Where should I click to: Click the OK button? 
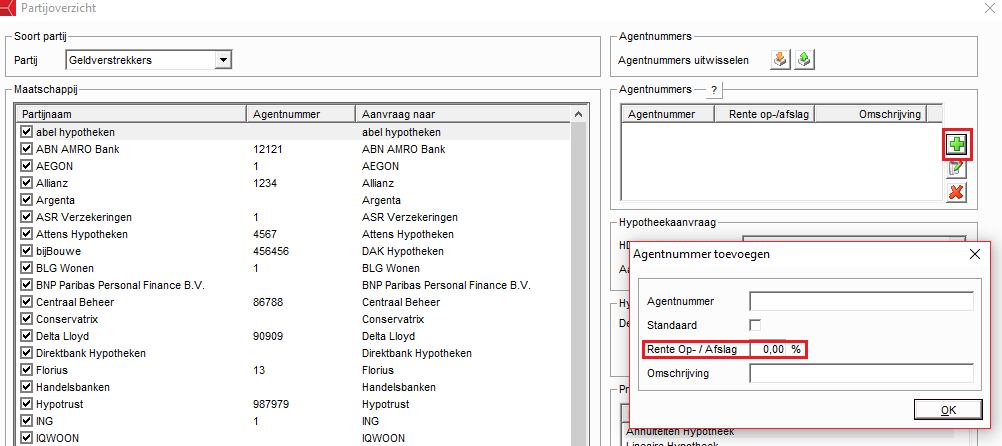(947, 410)
